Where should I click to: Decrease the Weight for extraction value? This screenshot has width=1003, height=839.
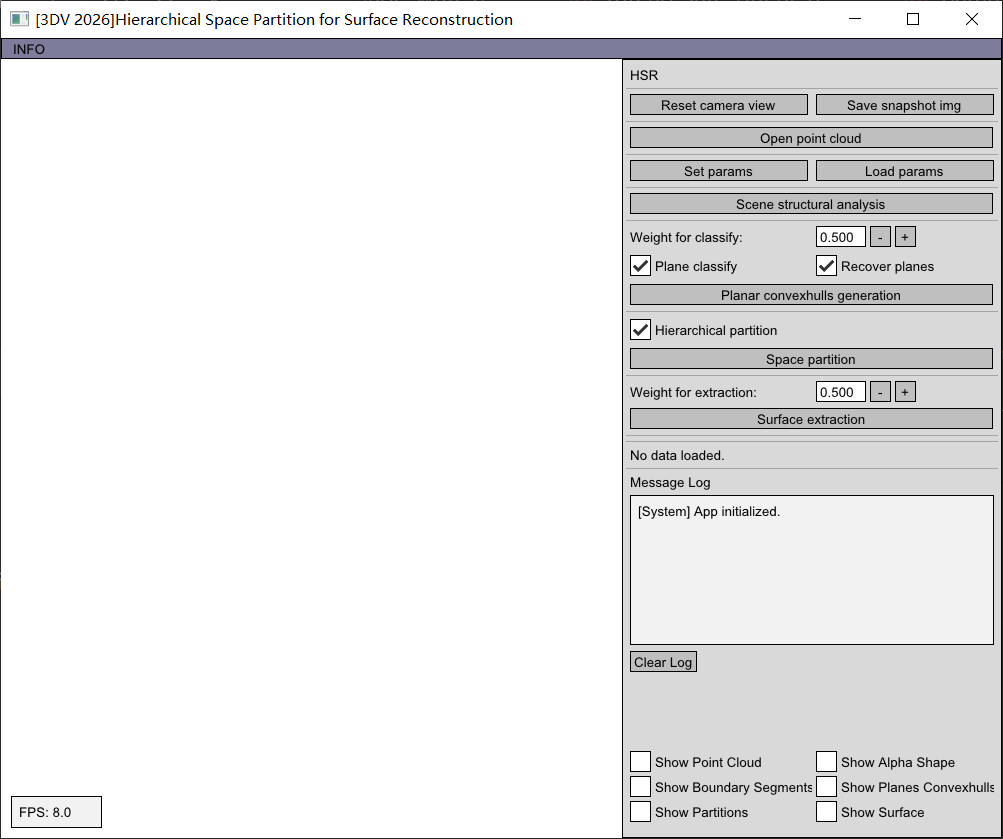pos(880,391)
